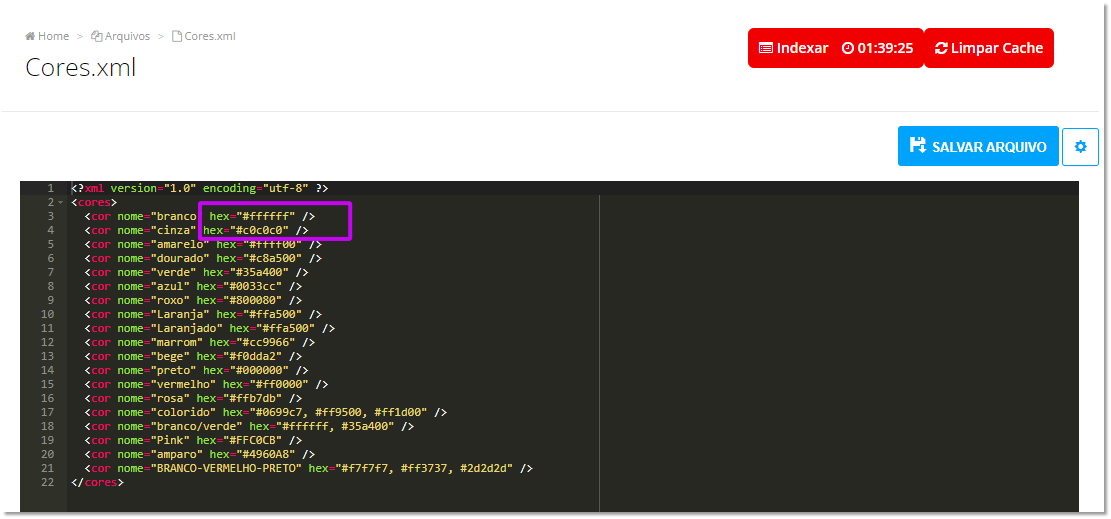The height and width of the screenshot is (519, 1111).
Task: Click the "verde" hex #35a400 line
Action: 196,272
